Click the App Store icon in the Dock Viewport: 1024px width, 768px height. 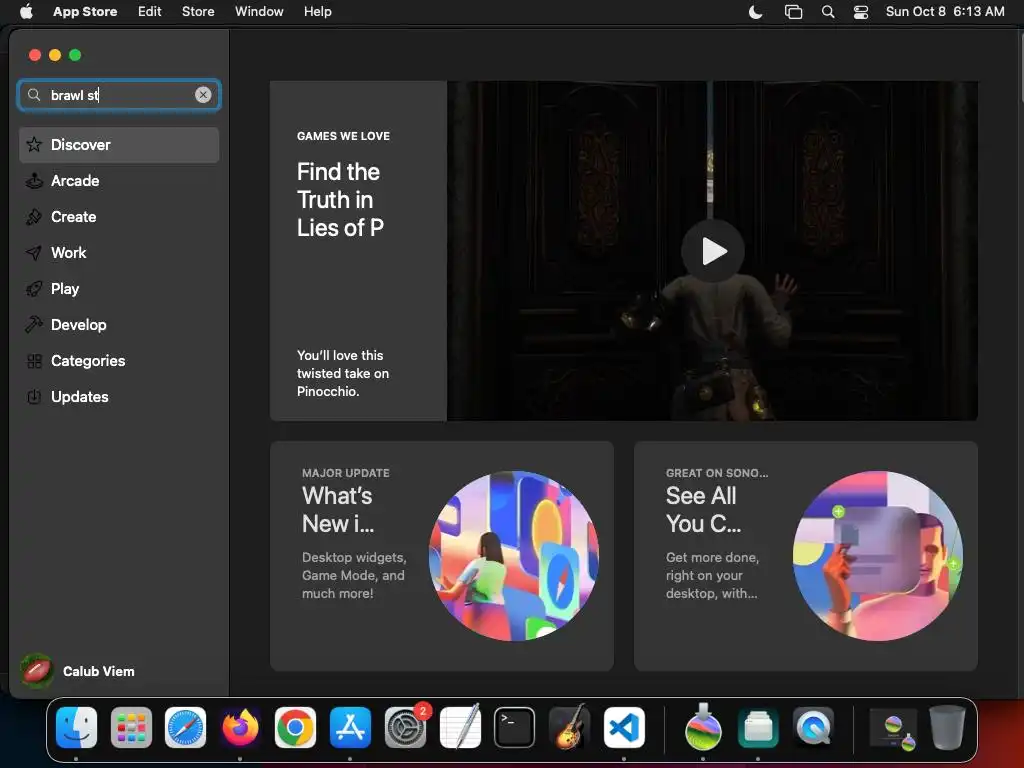point(350,727)
